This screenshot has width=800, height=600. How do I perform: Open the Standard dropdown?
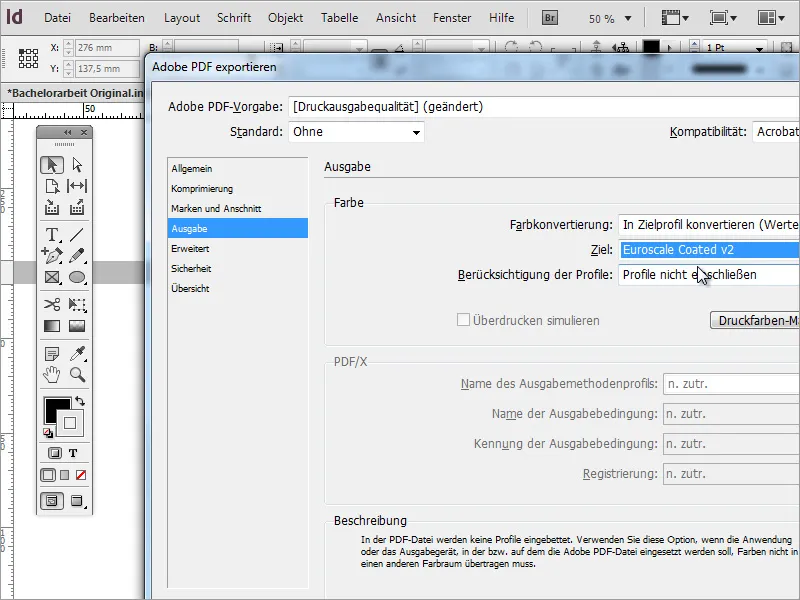pyautogui.click(x=356, y=132)
